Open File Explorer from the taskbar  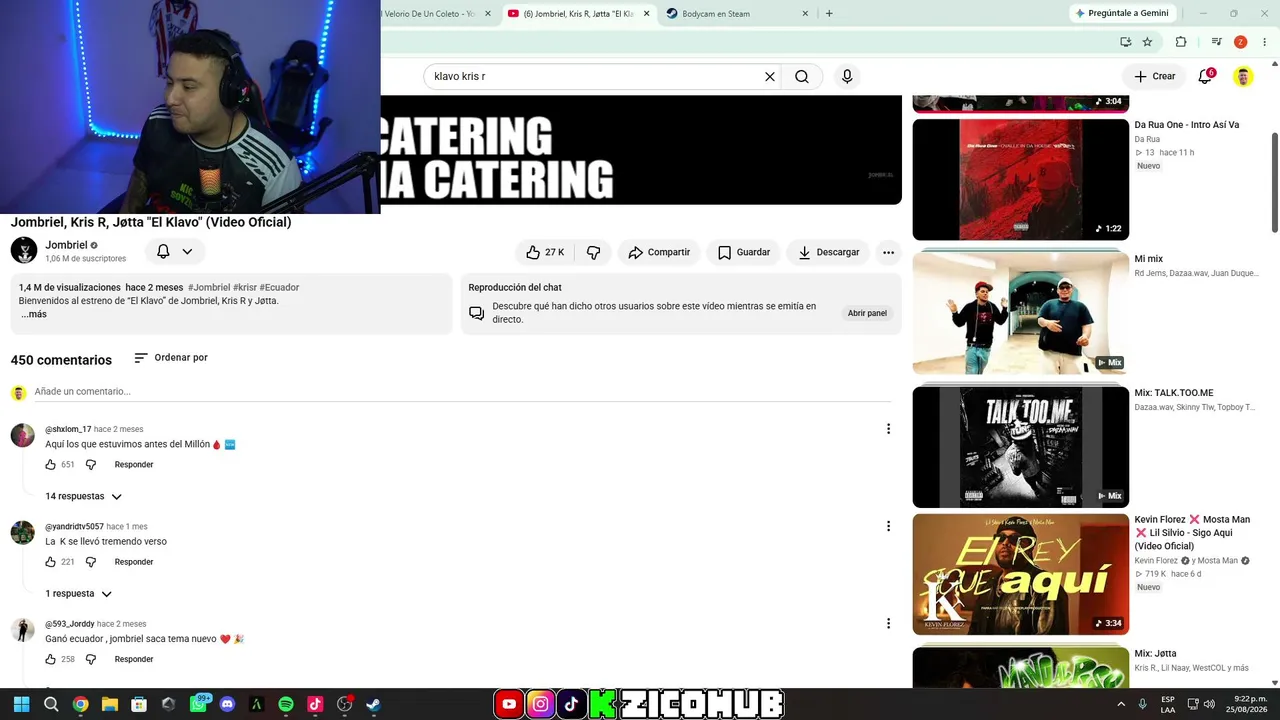click(110, 704)
